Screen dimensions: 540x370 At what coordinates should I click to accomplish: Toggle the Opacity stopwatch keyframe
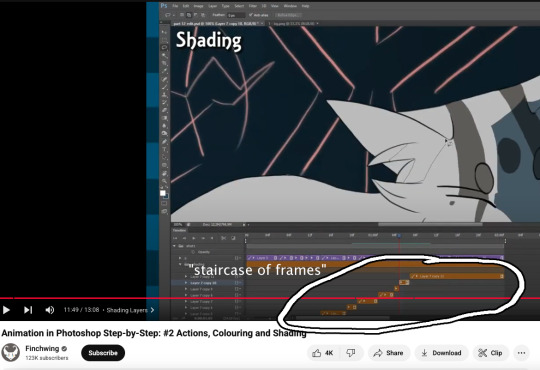[193, 252]
